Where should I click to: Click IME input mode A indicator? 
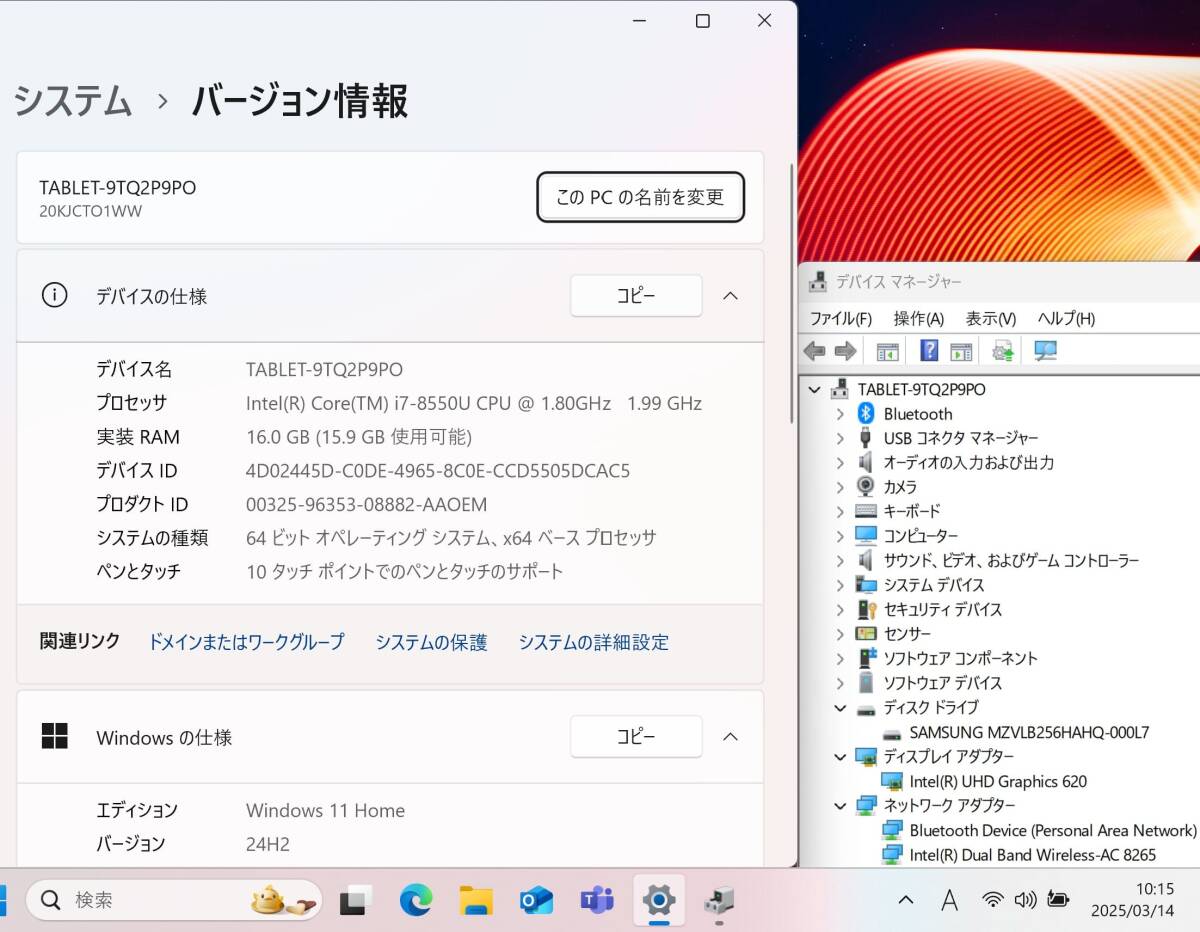(950, 900)
